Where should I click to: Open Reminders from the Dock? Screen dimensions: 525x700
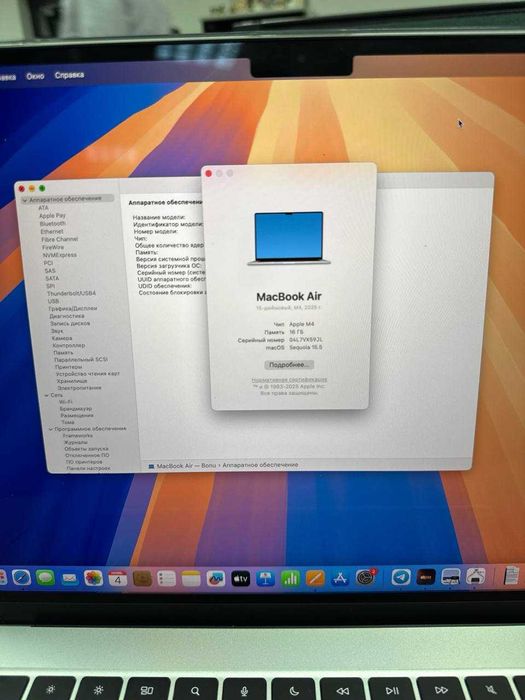[167, 579]
